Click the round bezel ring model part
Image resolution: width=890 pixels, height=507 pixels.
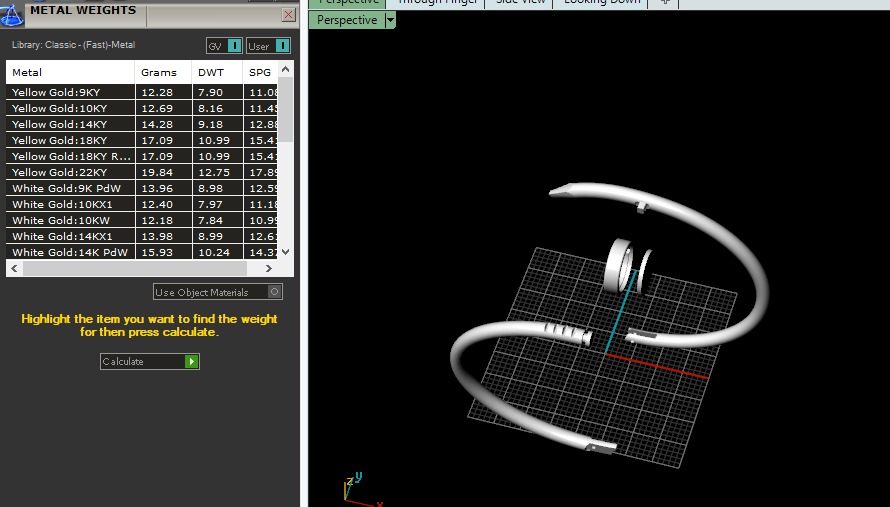coord(619,266)
